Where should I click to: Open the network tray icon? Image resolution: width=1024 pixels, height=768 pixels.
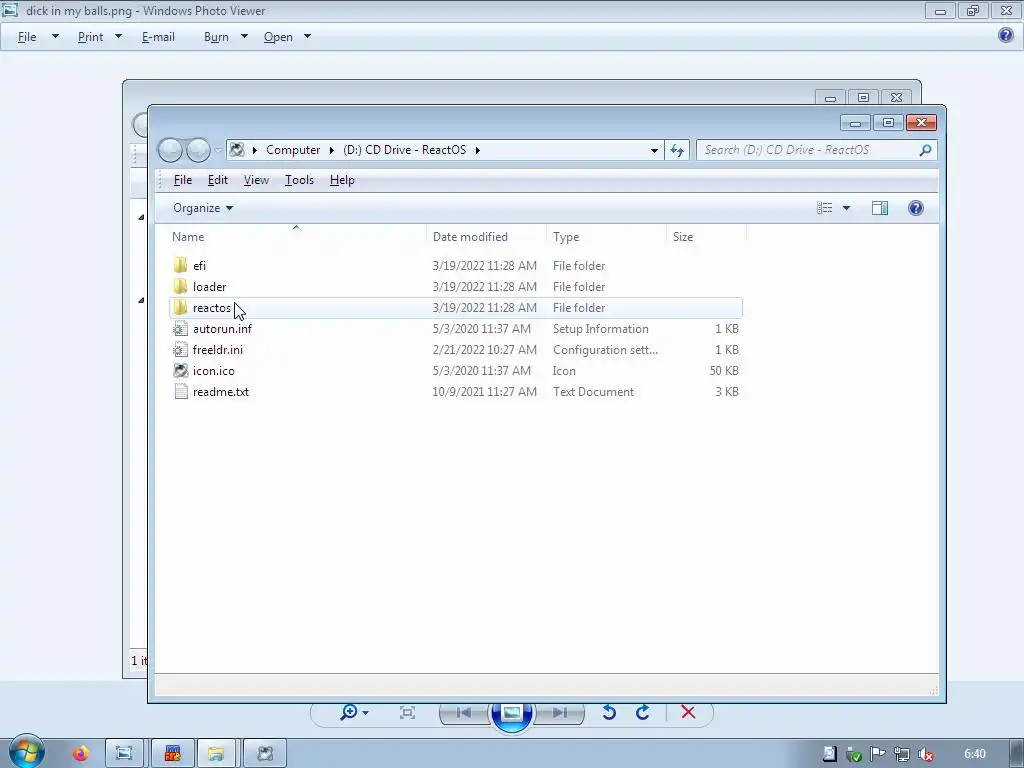click(902, 754)
